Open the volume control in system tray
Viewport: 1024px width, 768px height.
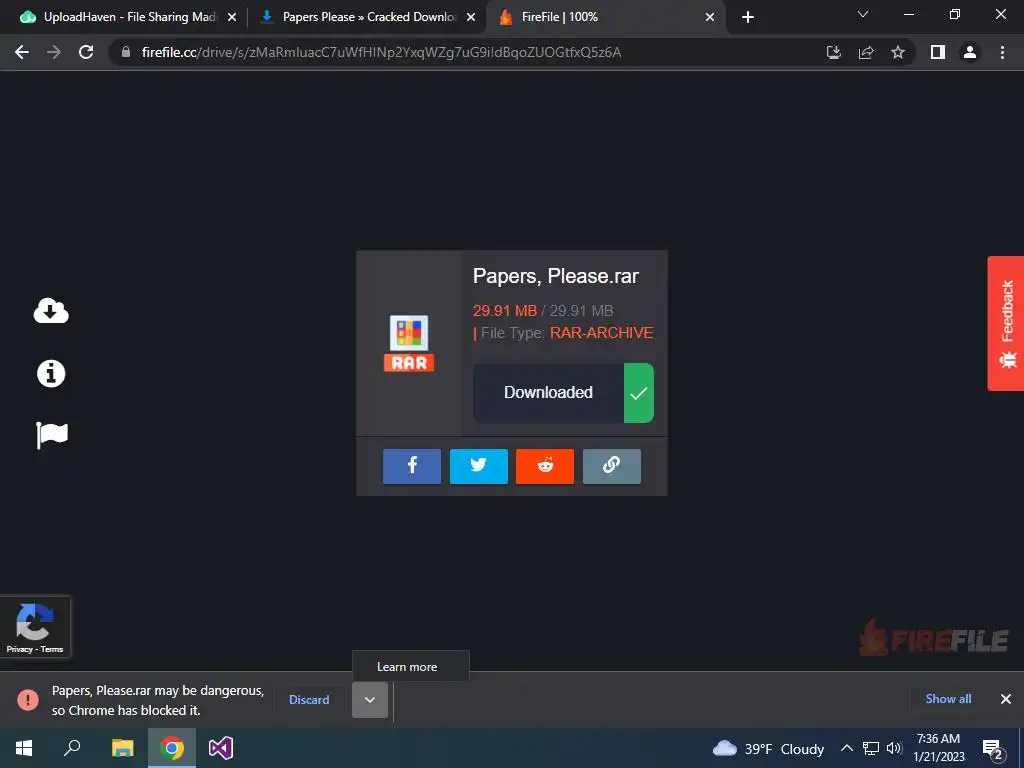coord(894,748)
